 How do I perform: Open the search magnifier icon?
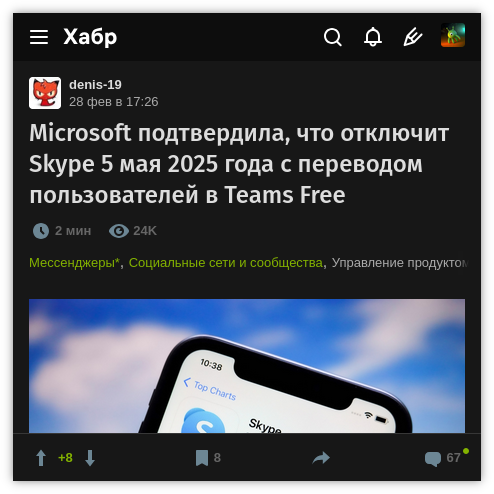[333, 37]
